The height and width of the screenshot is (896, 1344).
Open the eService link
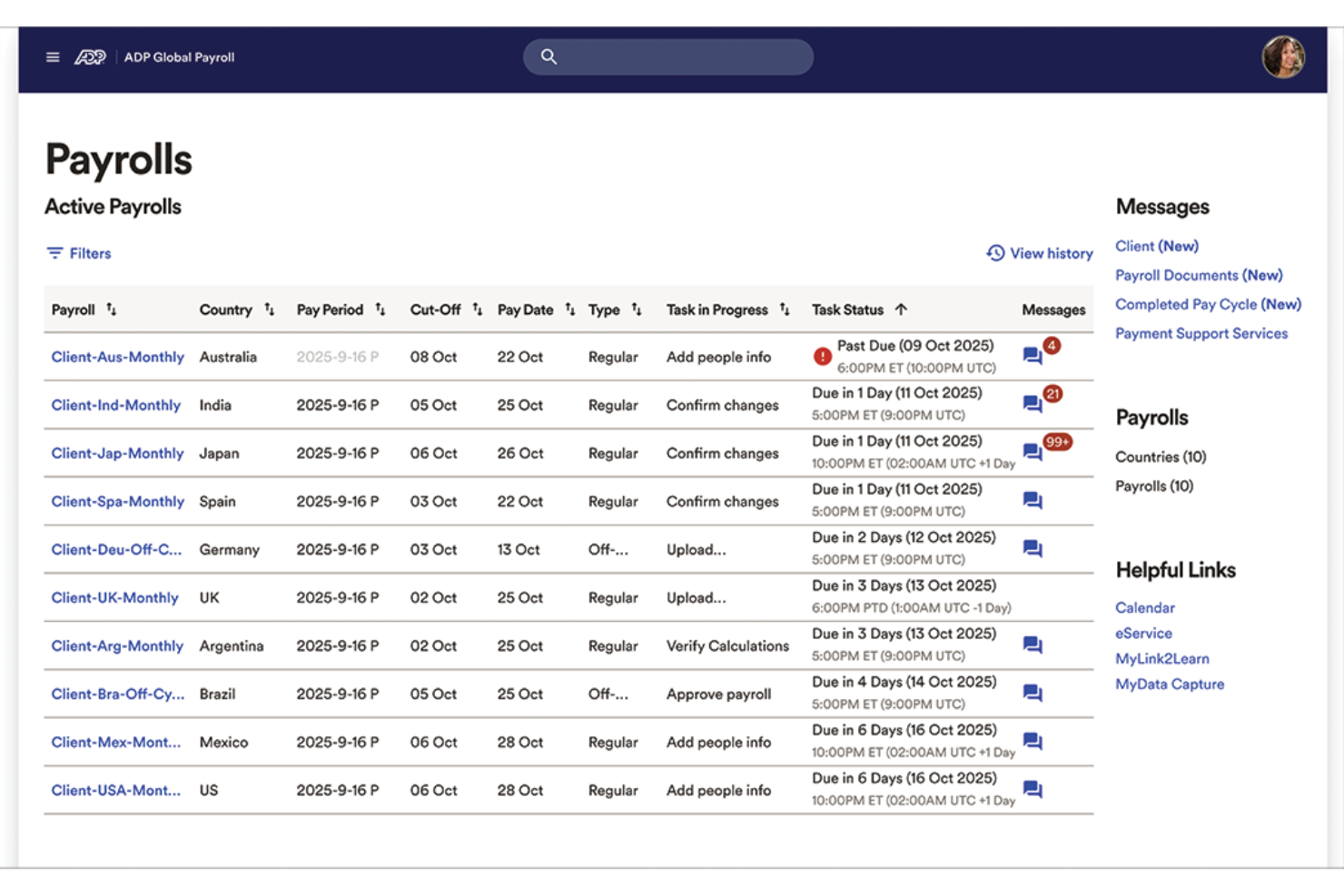pos(1143,633)
